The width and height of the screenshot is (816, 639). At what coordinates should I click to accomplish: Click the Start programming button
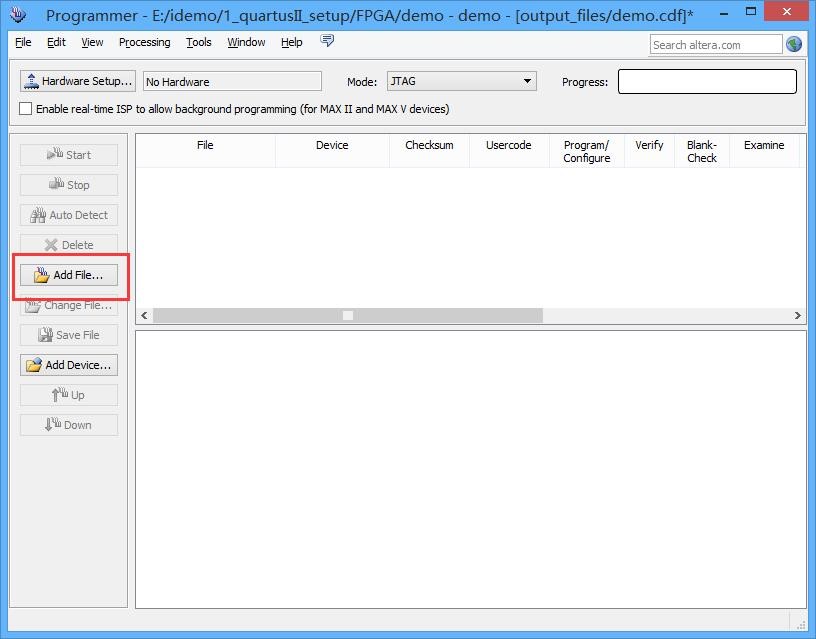69,155
